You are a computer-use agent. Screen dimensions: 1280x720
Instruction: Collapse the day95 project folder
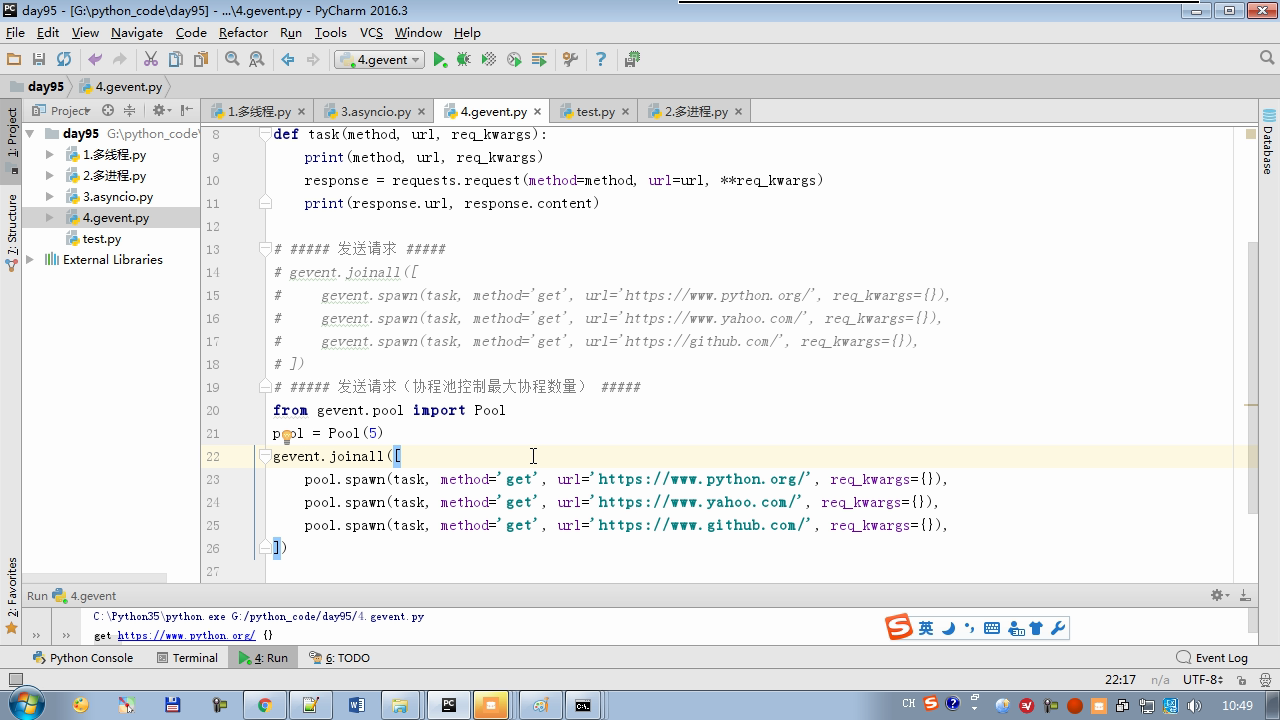point(30,134)
